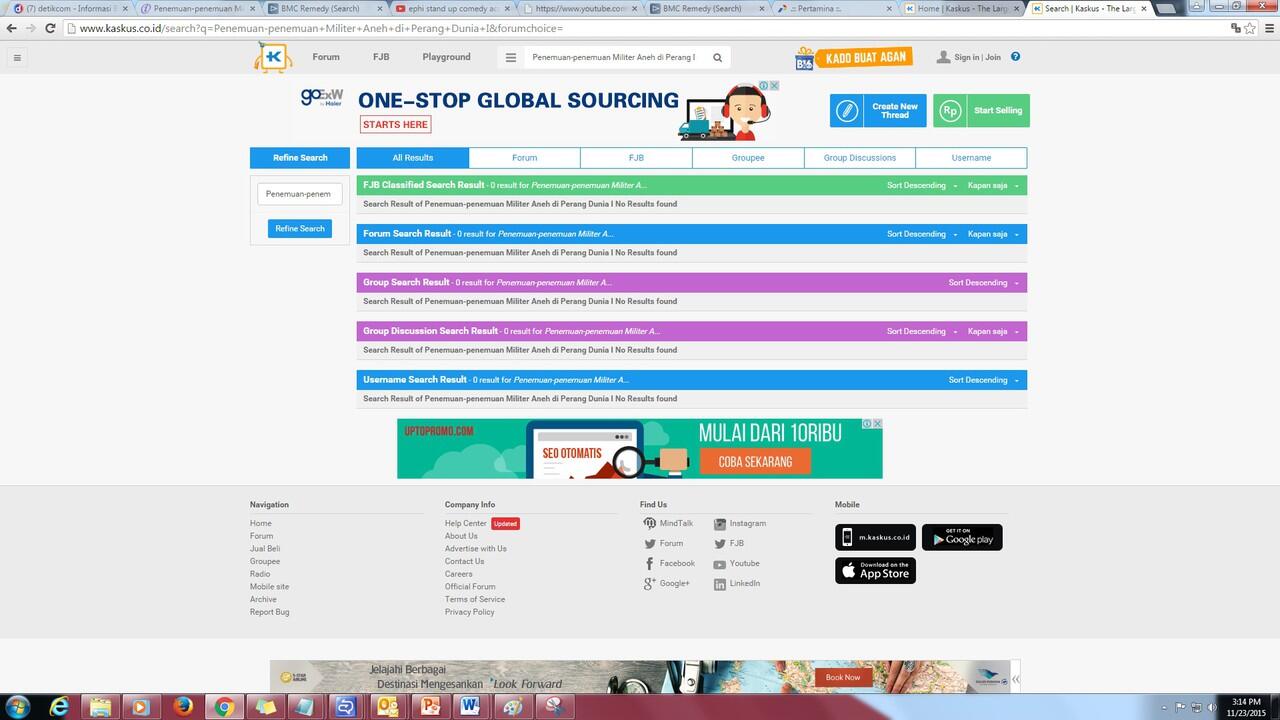Viewport: 1280px width, 720px height.
Task: Open the Privacy Policy footer link
Action: [x=470, y=612]
